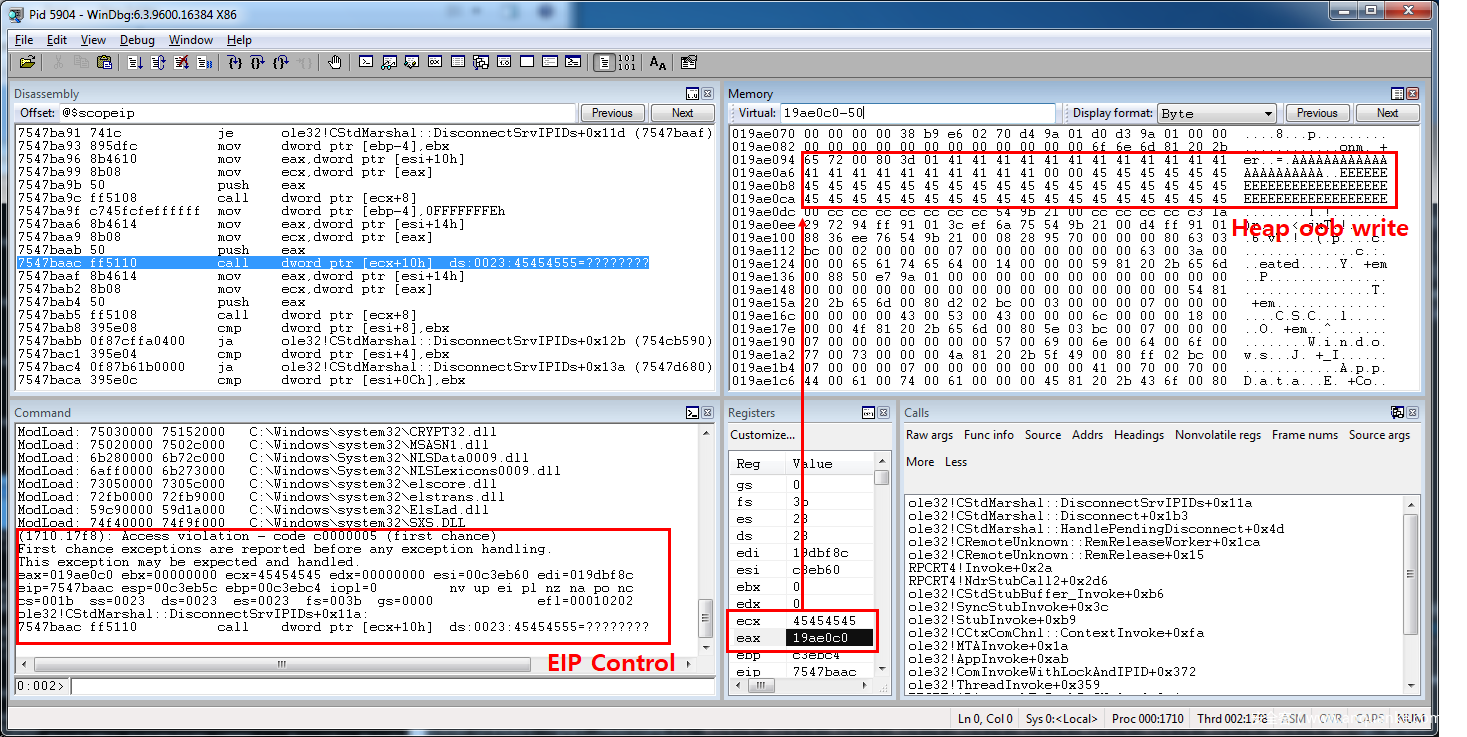Click Next button in Disassembly panel
This screenshot has height=737, width=1467.
(x=682, y=113)
